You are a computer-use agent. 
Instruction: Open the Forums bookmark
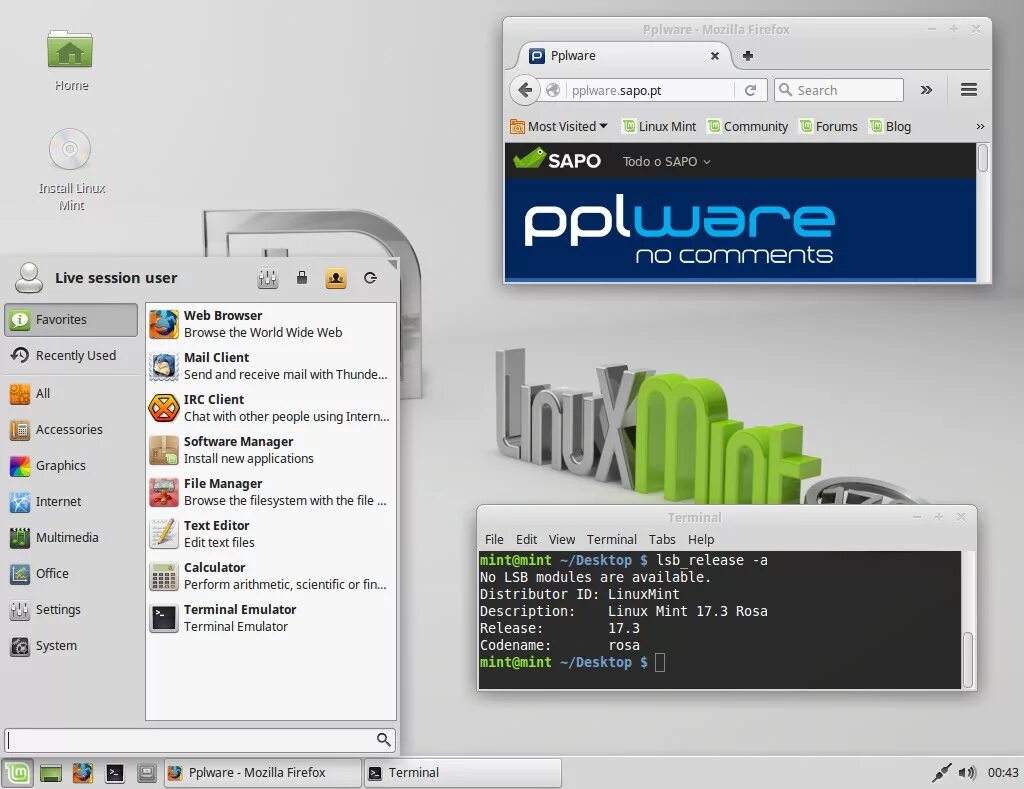tap(829, 126)
